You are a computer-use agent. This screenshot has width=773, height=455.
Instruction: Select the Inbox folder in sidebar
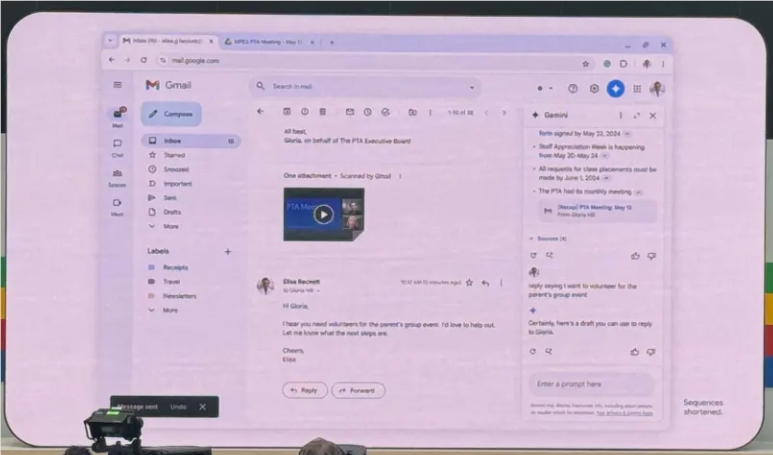(x=174, y=141)
